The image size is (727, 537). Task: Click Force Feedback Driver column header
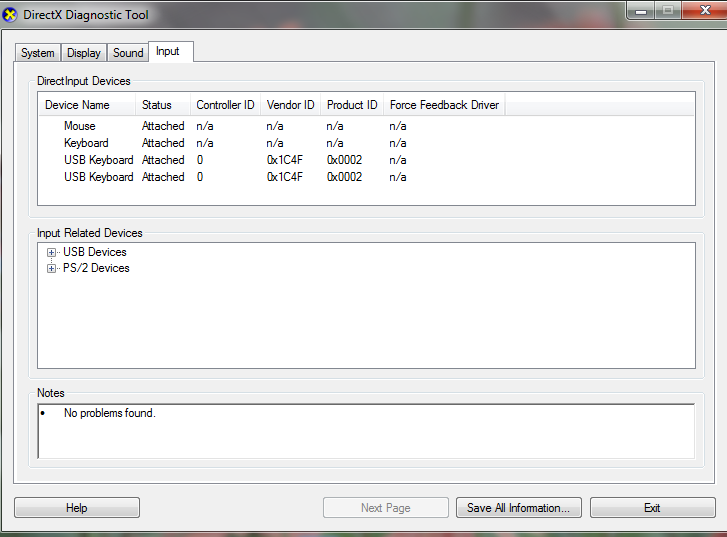444,105
